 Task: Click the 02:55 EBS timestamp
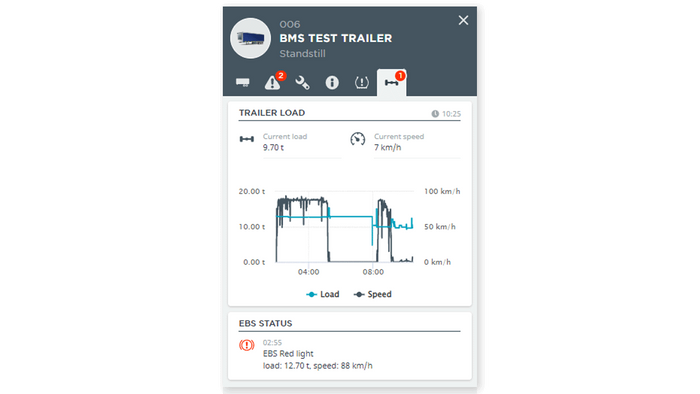(x=272, y=343)
